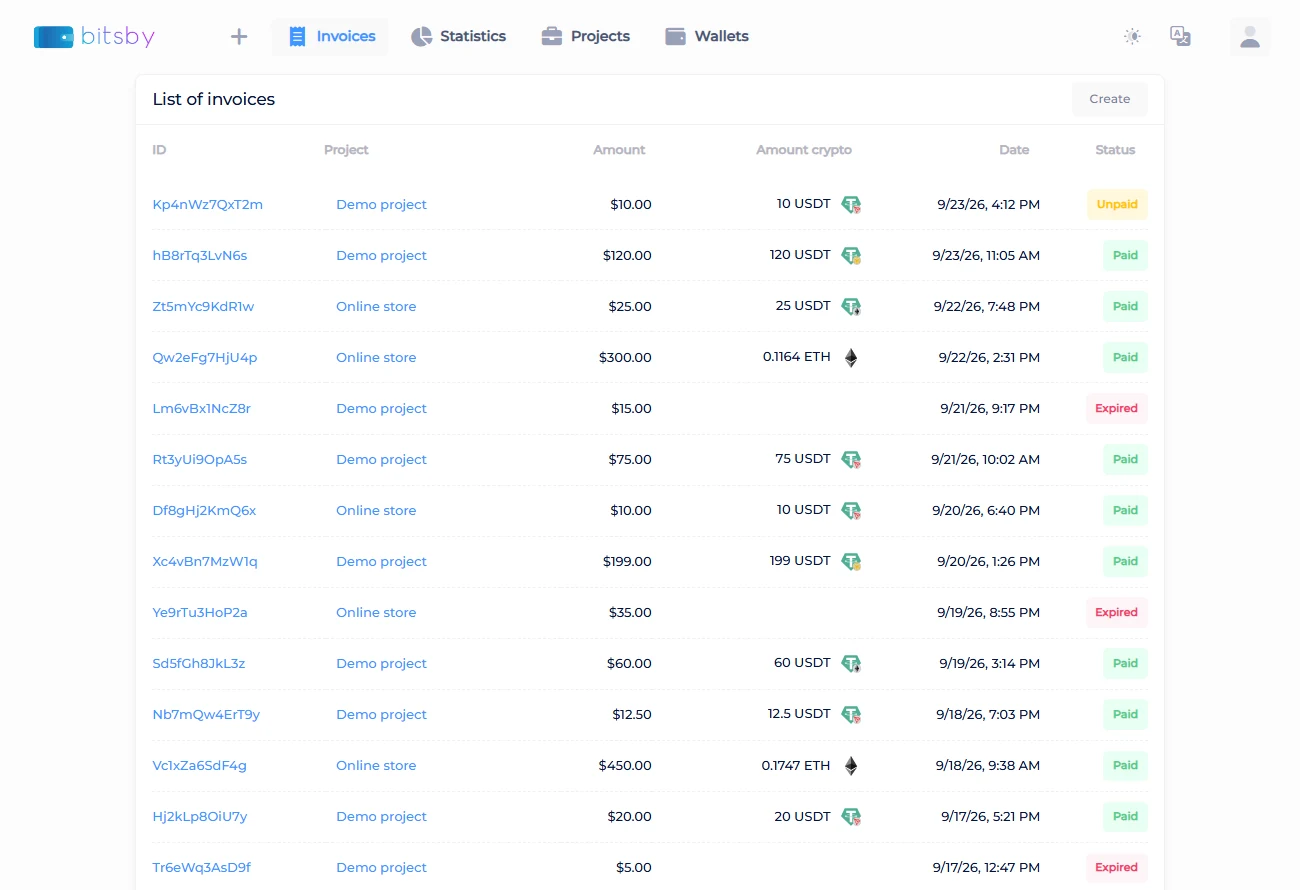Image resolution: width=1300 pixels, height=890 pixels.
Task: Click the plus icon in the navbar
Action: pos(239,37)
